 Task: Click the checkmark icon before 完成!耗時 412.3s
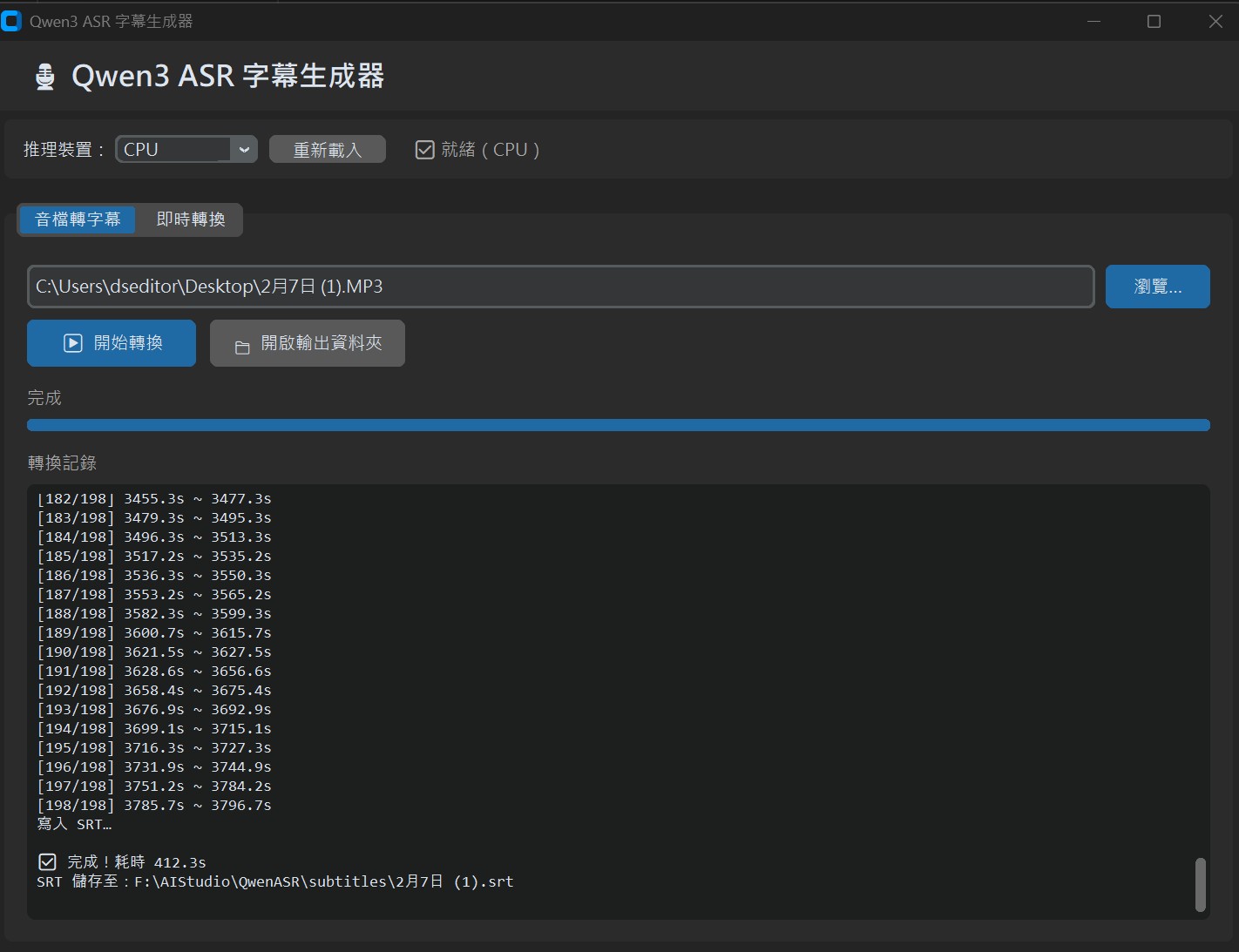click(48, 862)
